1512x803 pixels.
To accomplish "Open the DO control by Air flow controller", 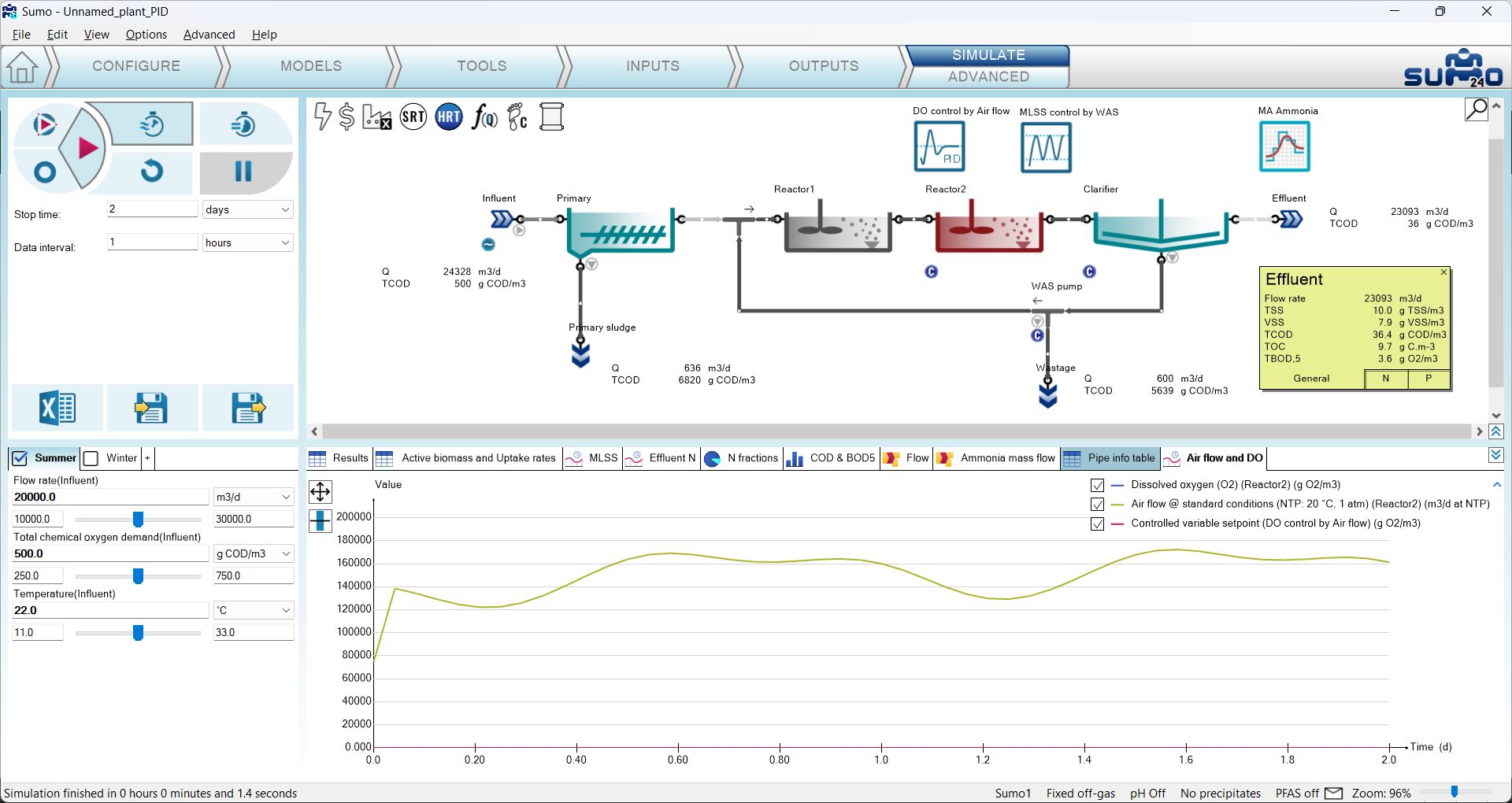I will (x=939, y=146).
